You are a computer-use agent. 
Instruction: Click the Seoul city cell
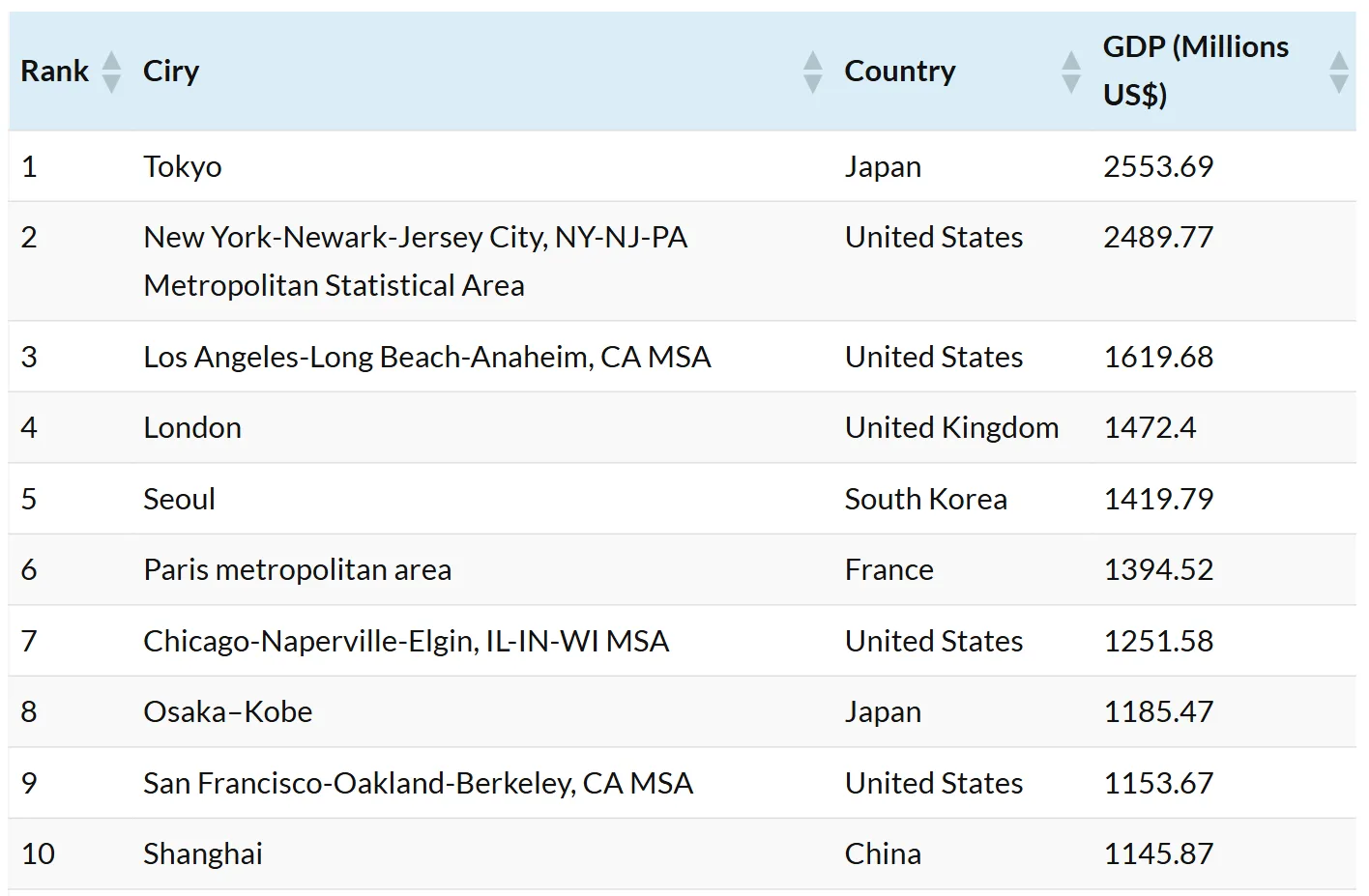tap(179, 499)
